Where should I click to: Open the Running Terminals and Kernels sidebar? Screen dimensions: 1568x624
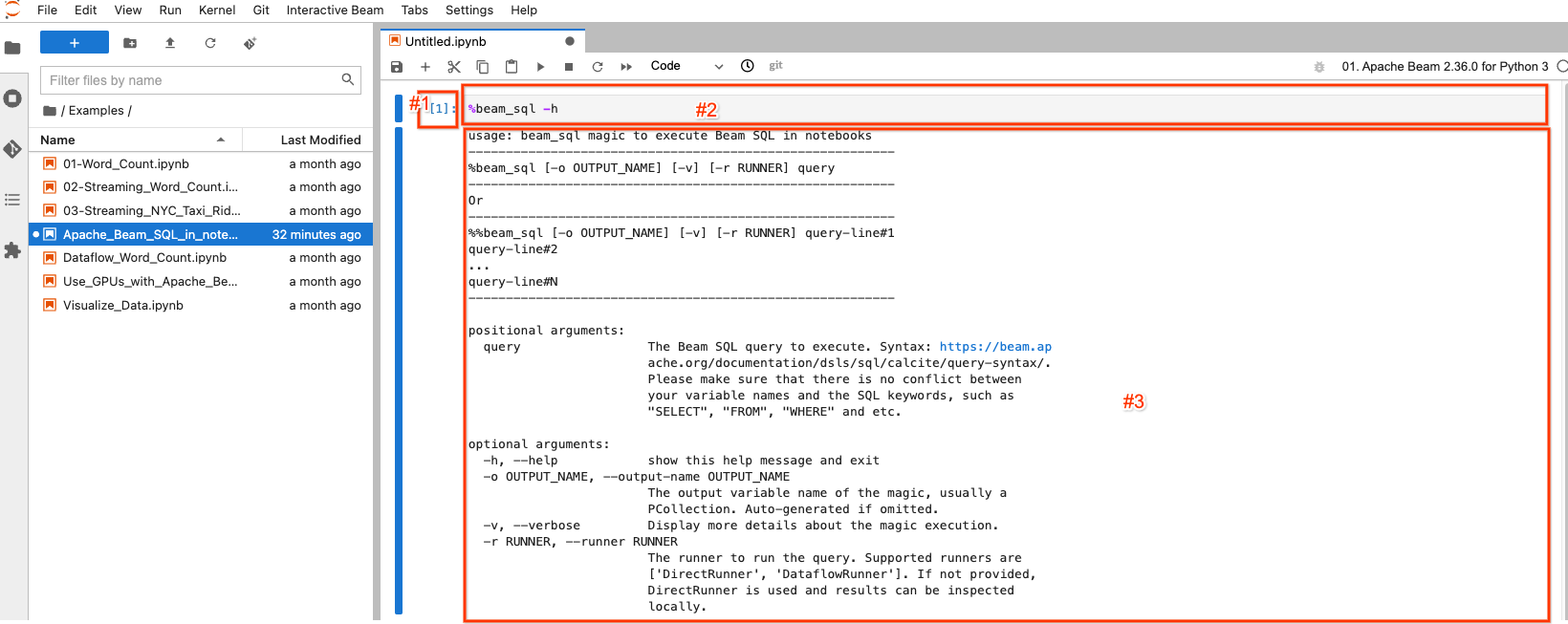(x=12, y=98)
